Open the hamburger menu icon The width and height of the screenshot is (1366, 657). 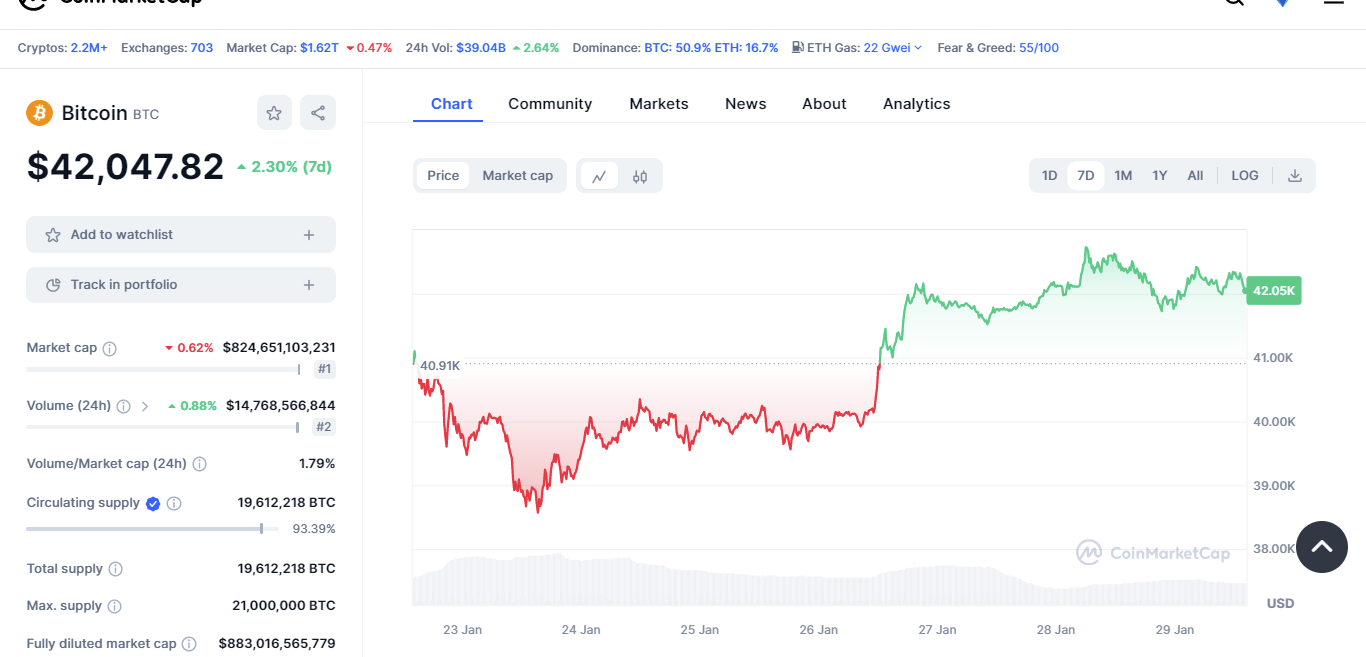coord(1334,3)
